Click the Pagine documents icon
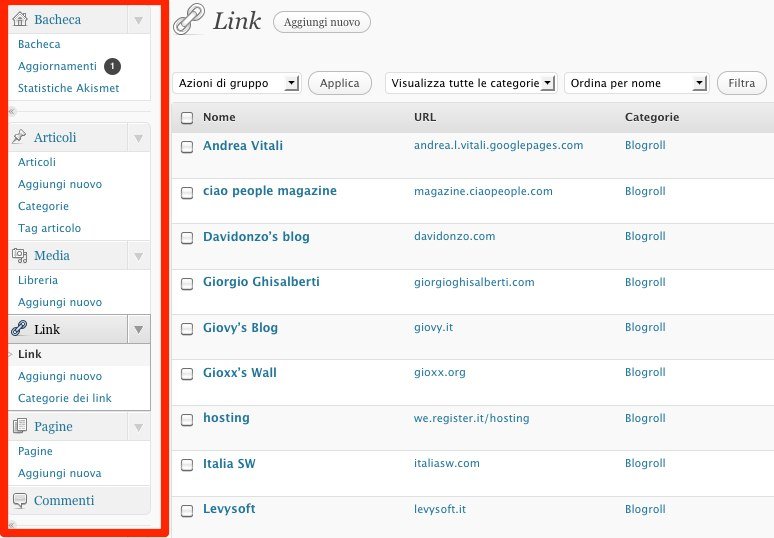Screen dimensions: 774x538 pos(20,425)
